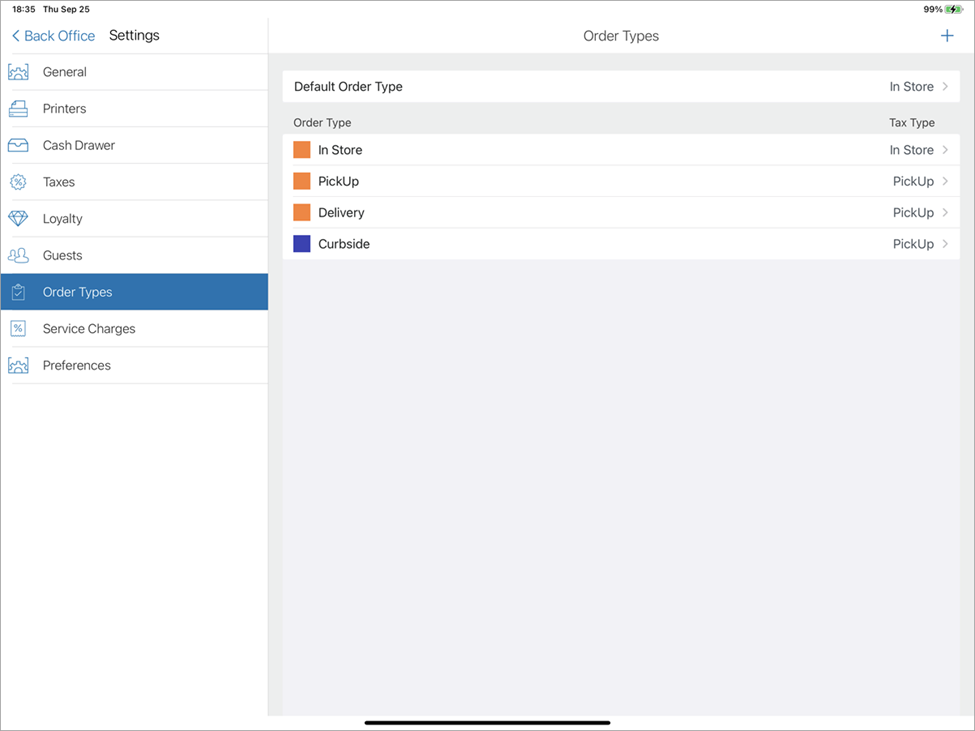Click the Curbside blue color swatch

[x=302, y=244]
